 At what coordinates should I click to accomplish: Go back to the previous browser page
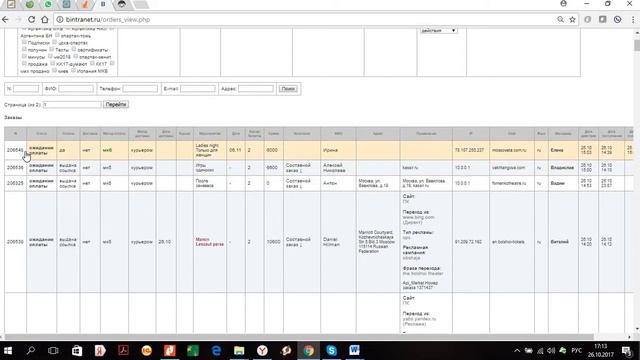[x=5, y=19]
